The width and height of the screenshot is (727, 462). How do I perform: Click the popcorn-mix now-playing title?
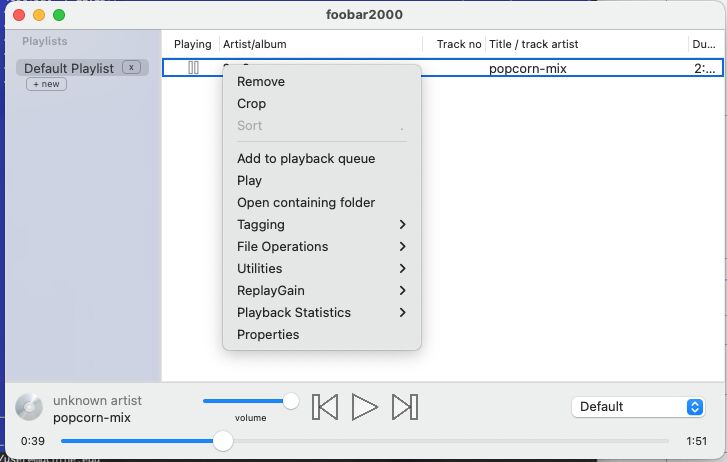pyautogui.click(x=92, y=417)
